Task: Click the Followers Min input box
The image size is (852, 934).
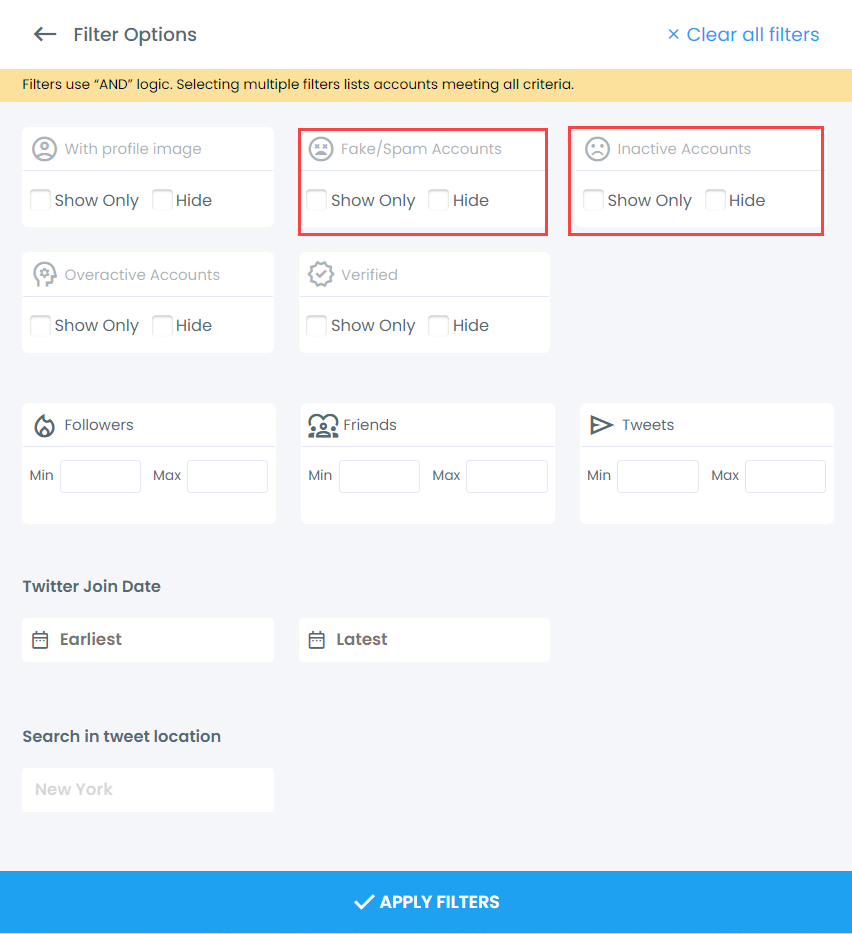Action: [x=100, y=476]
